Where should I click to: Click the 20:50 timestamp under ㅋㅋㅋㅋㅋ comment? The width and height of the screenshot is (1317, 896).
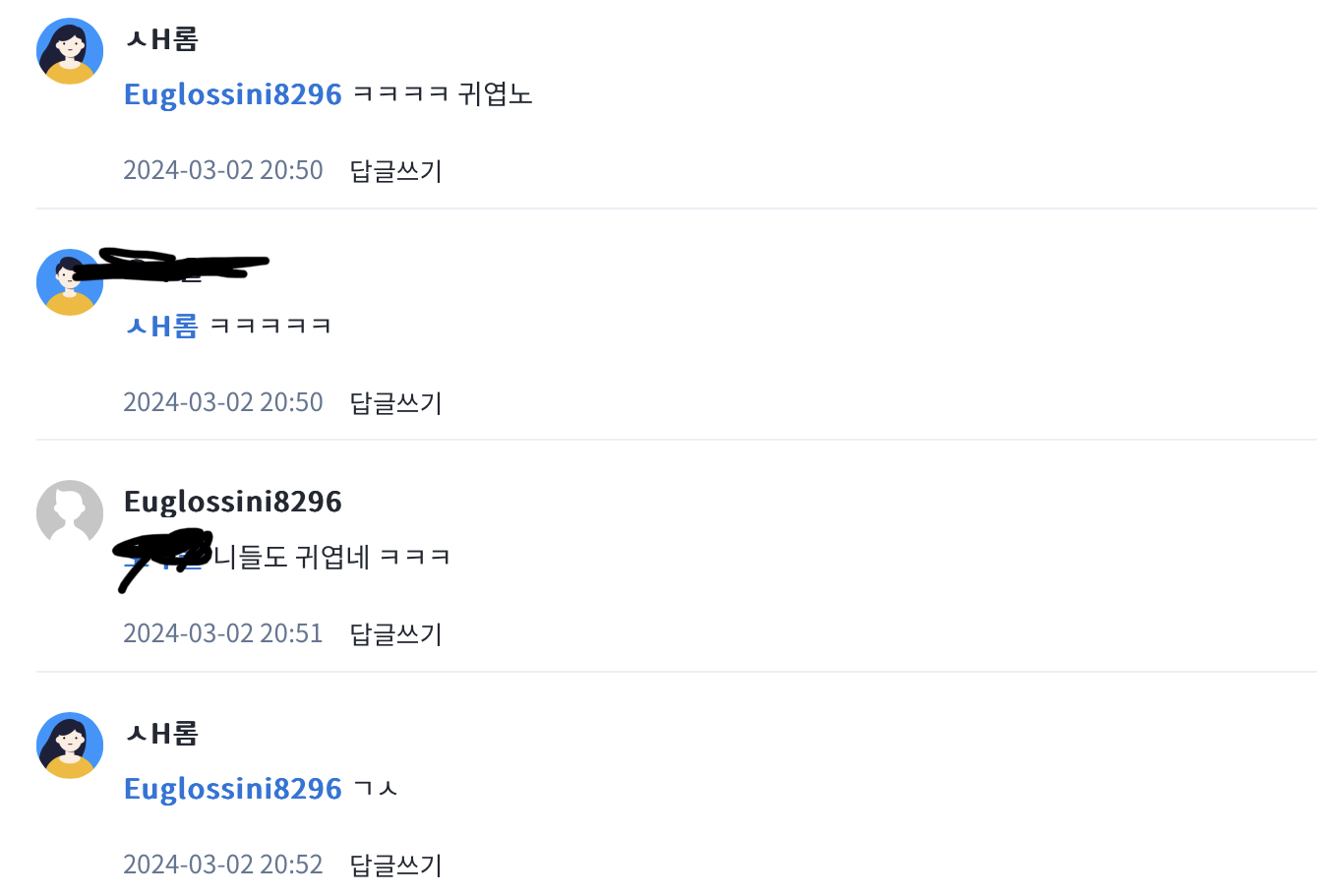pyautogui.click(x=223, y=402)
